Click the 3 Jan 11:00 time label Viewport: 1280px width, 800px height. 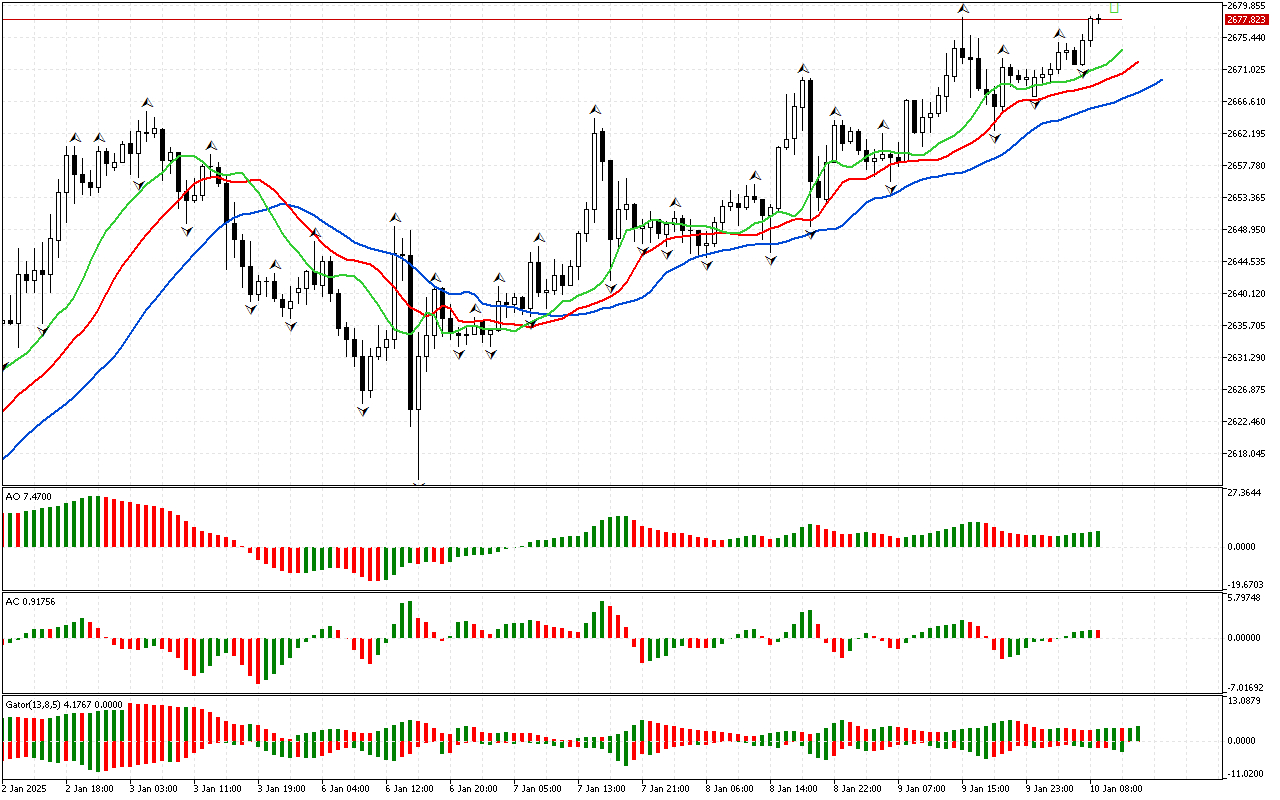[219, 788]
